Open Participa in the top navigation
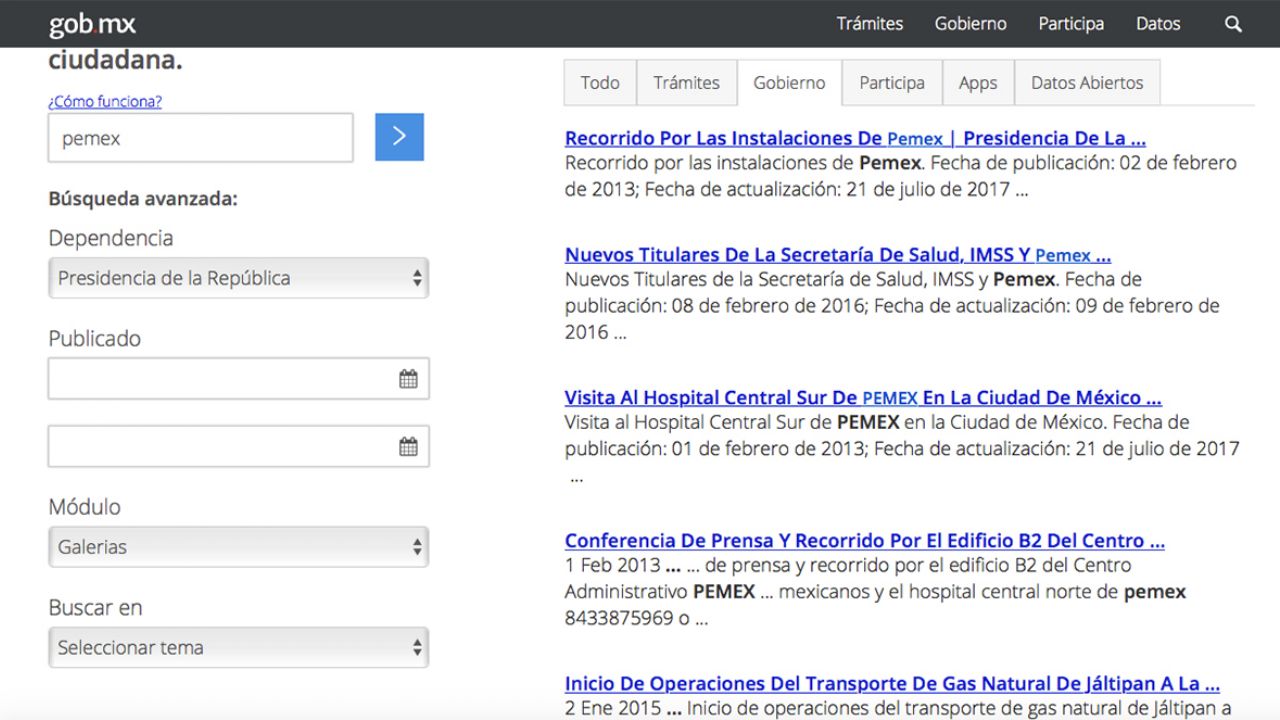Image resolution: width=1280 pixels, height=720 pixels. coord(1071,24)
